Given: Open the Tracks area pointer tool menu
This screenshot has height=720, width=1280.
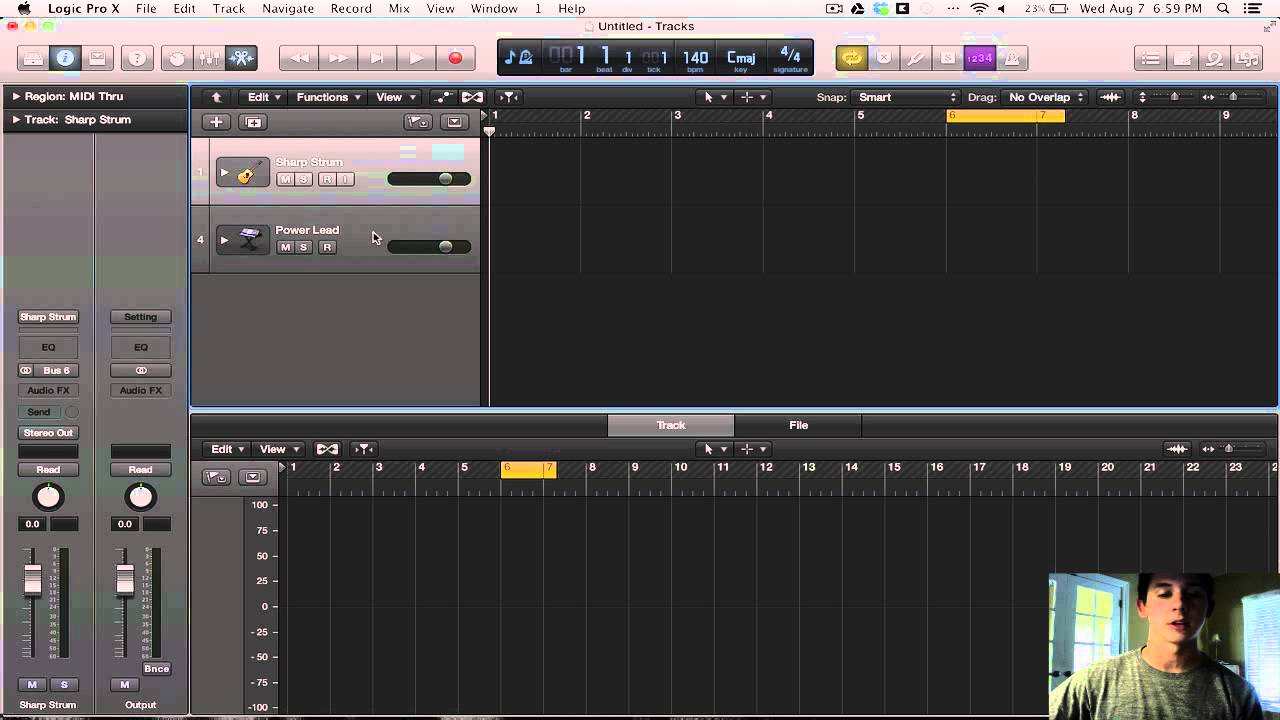Looking at the screenshot, I should 715,97.
